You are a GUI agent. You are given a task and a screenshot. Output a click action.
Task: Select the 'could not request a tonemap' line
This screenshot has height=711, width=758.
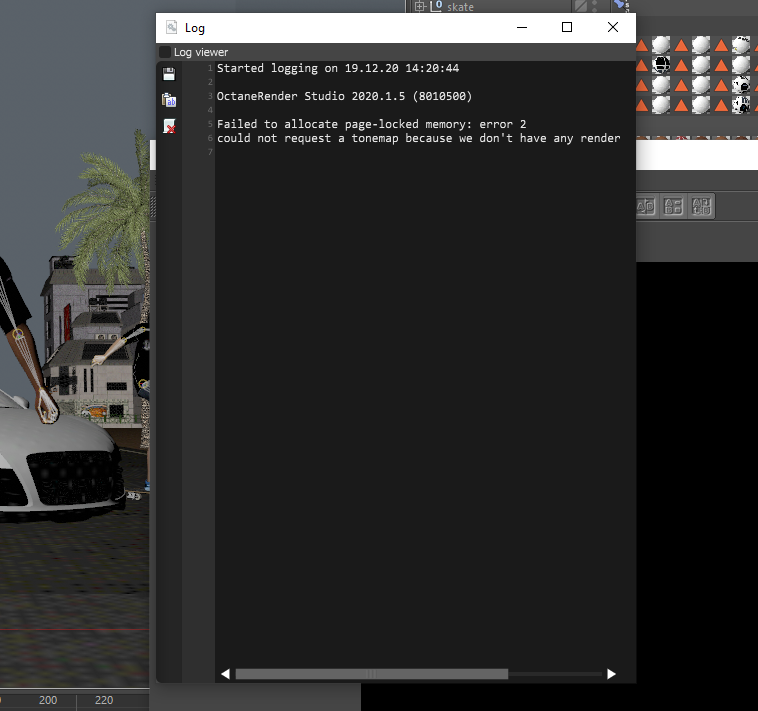(x=419, y=138)
